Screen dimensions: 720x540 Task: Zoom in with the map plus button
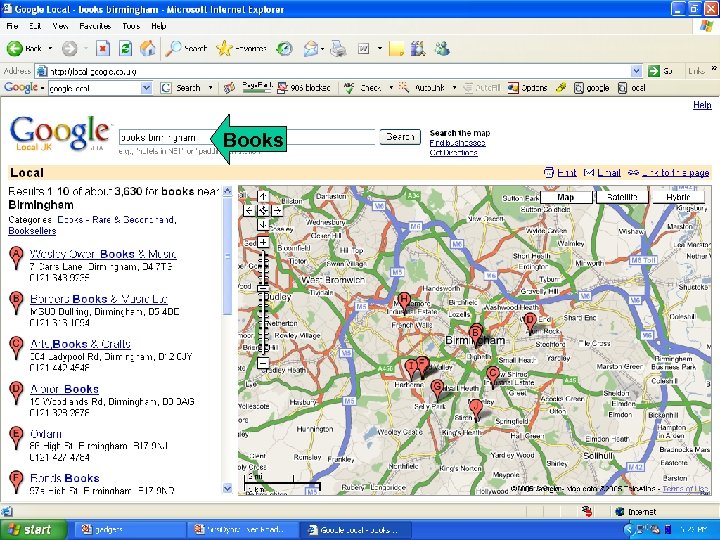pyautogui.click(x=263, y=242)
